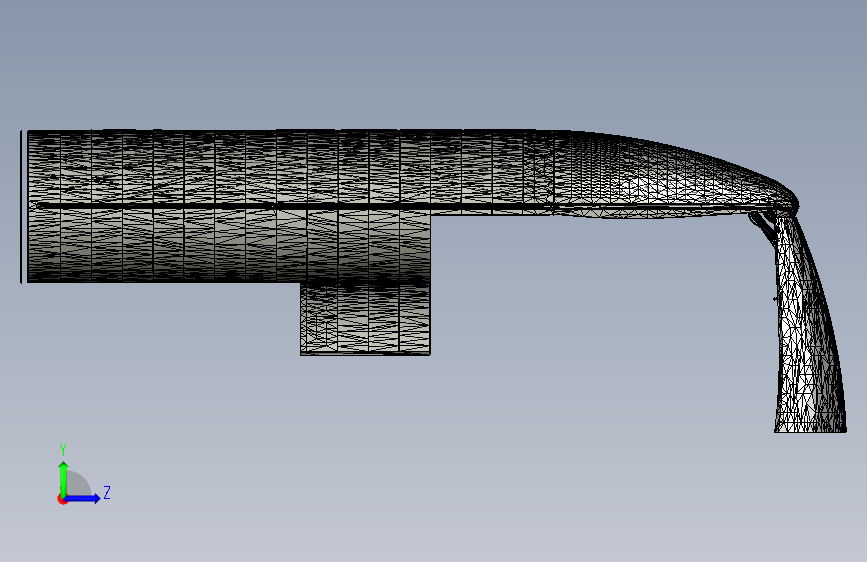Select the small rectangular block under the body

point(365,319)
